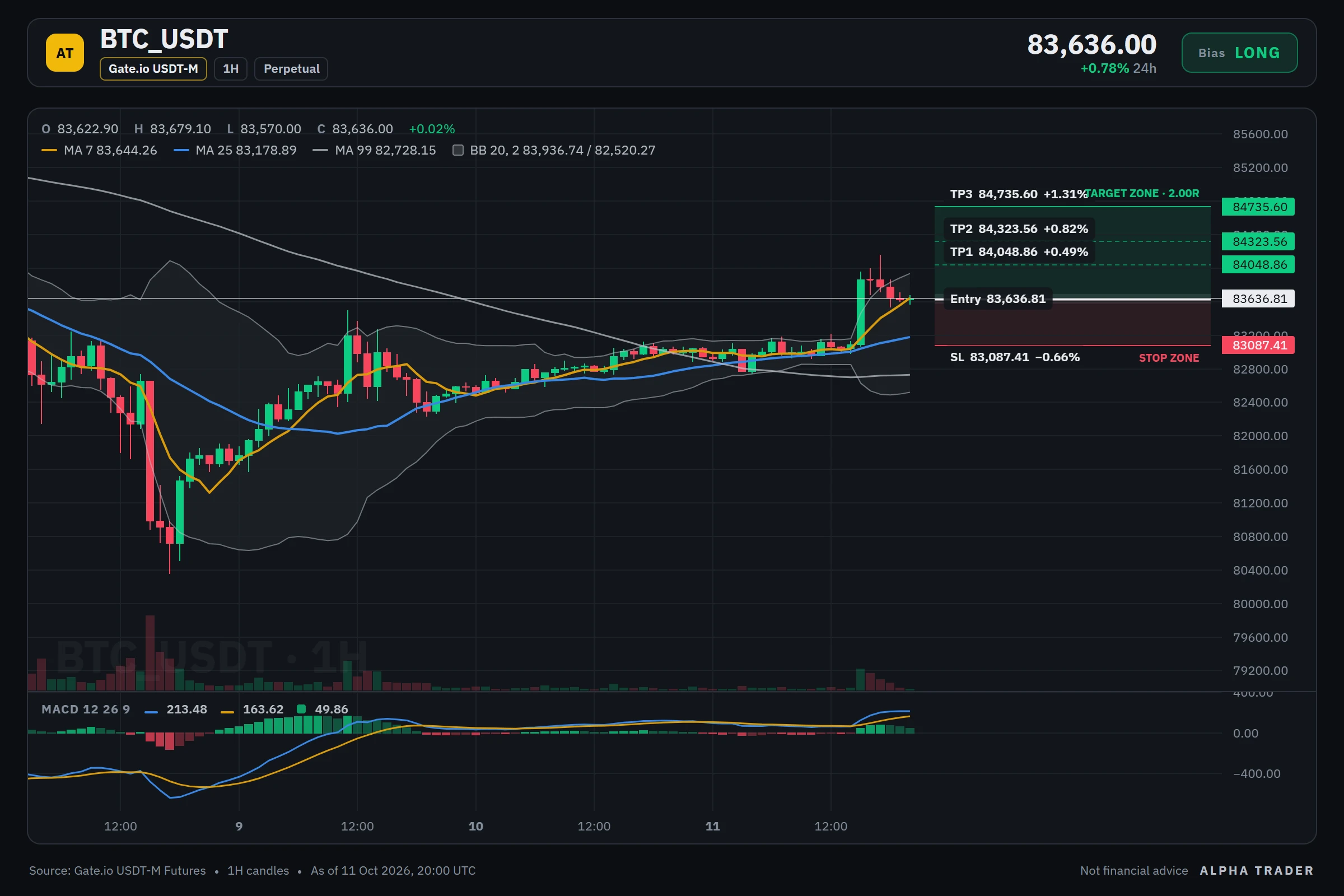
Task: Click the green 84048.86 price axis tag
Action: 1258,264
